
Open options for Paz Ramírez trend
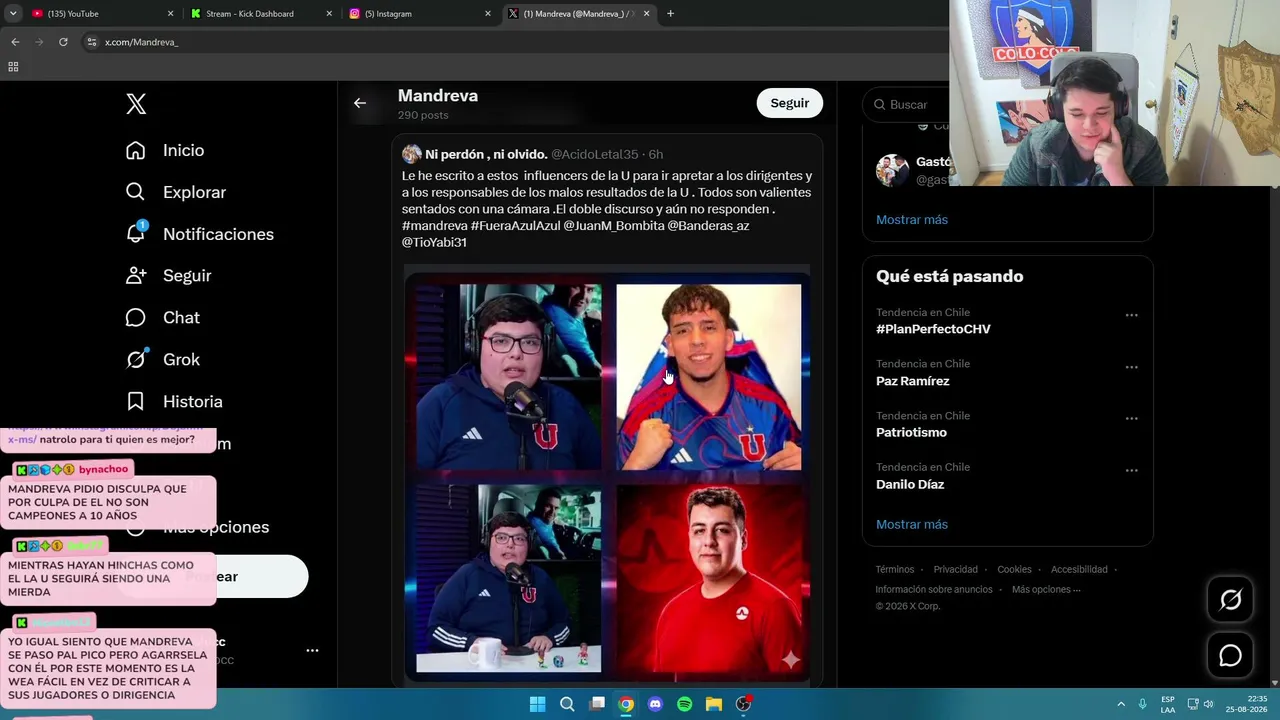pyautogui.click(x=1131, y=367)
